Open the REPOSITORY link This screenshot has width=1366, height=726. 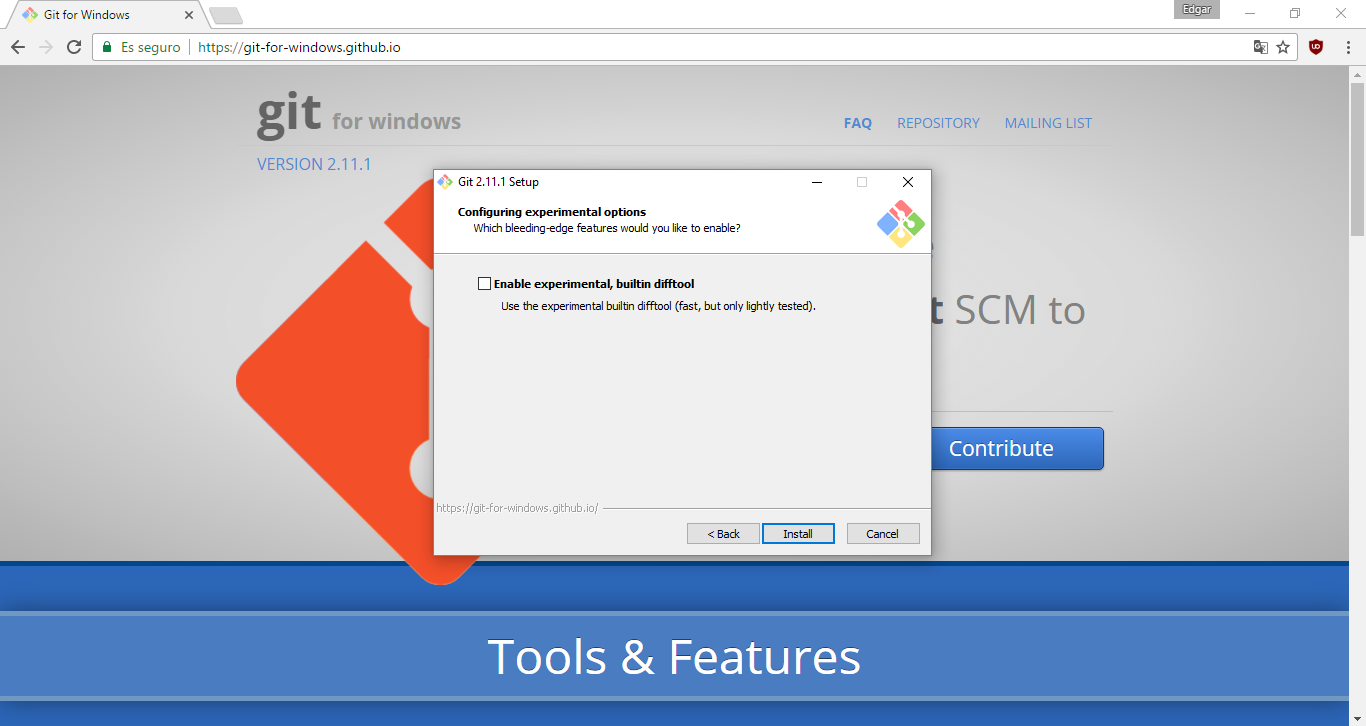938,123
